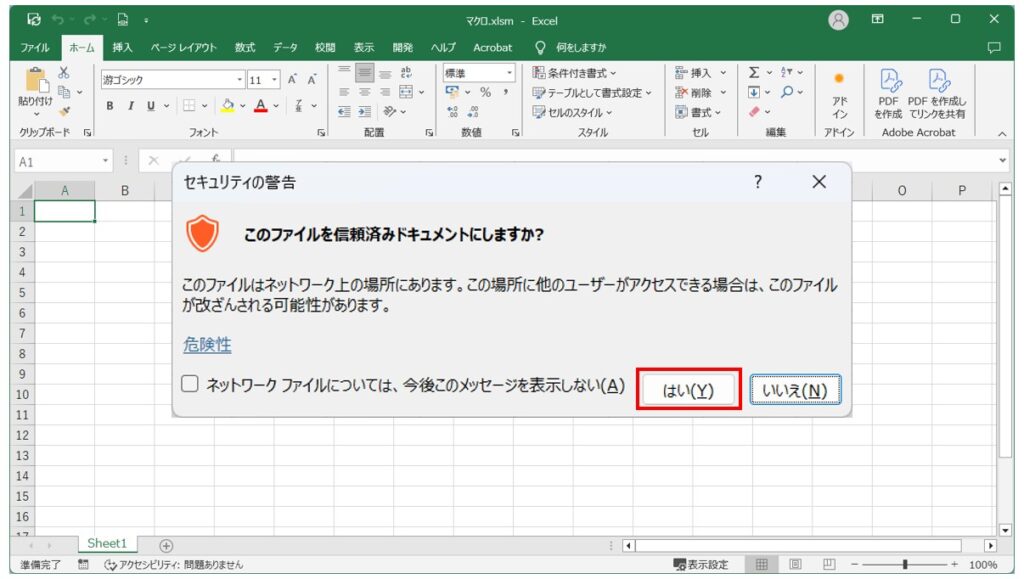The image size is (1024, 579).
Task: Click the 貼り付け (Paste) icon
Action: point(36,80)
